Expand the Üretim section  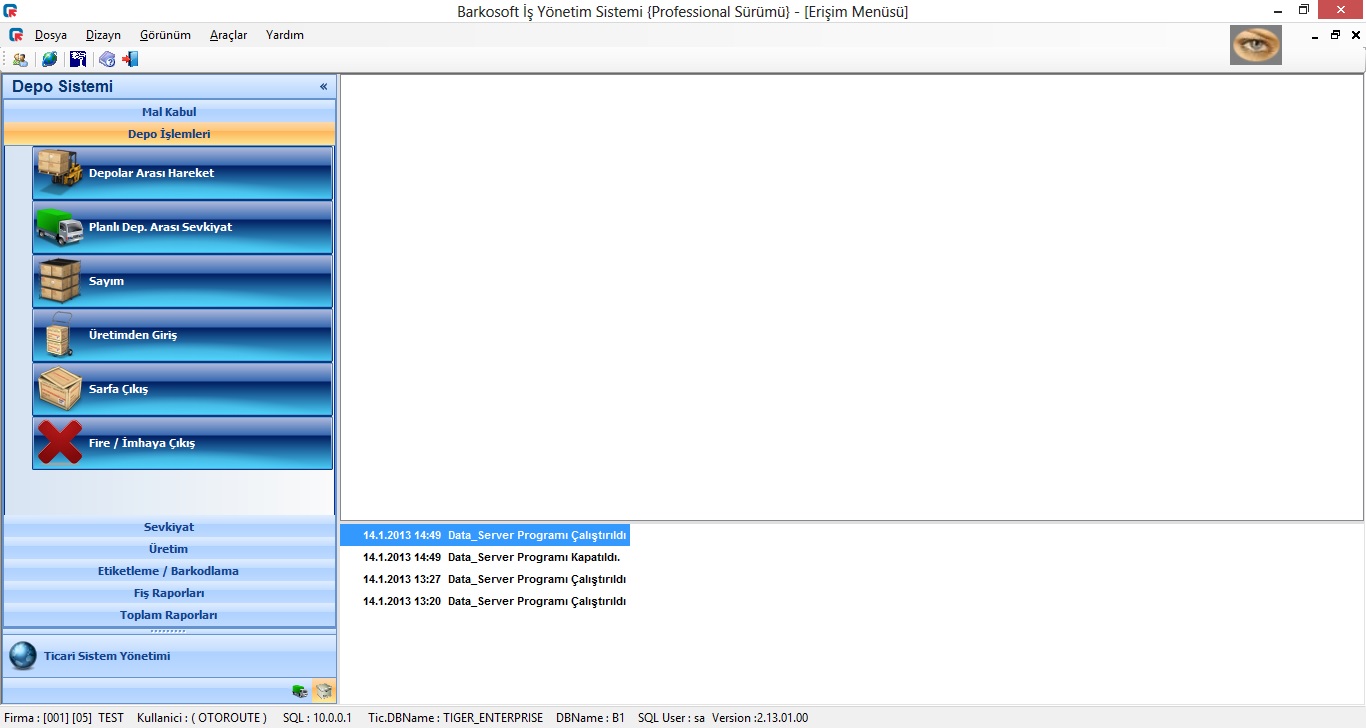[170, 549]
